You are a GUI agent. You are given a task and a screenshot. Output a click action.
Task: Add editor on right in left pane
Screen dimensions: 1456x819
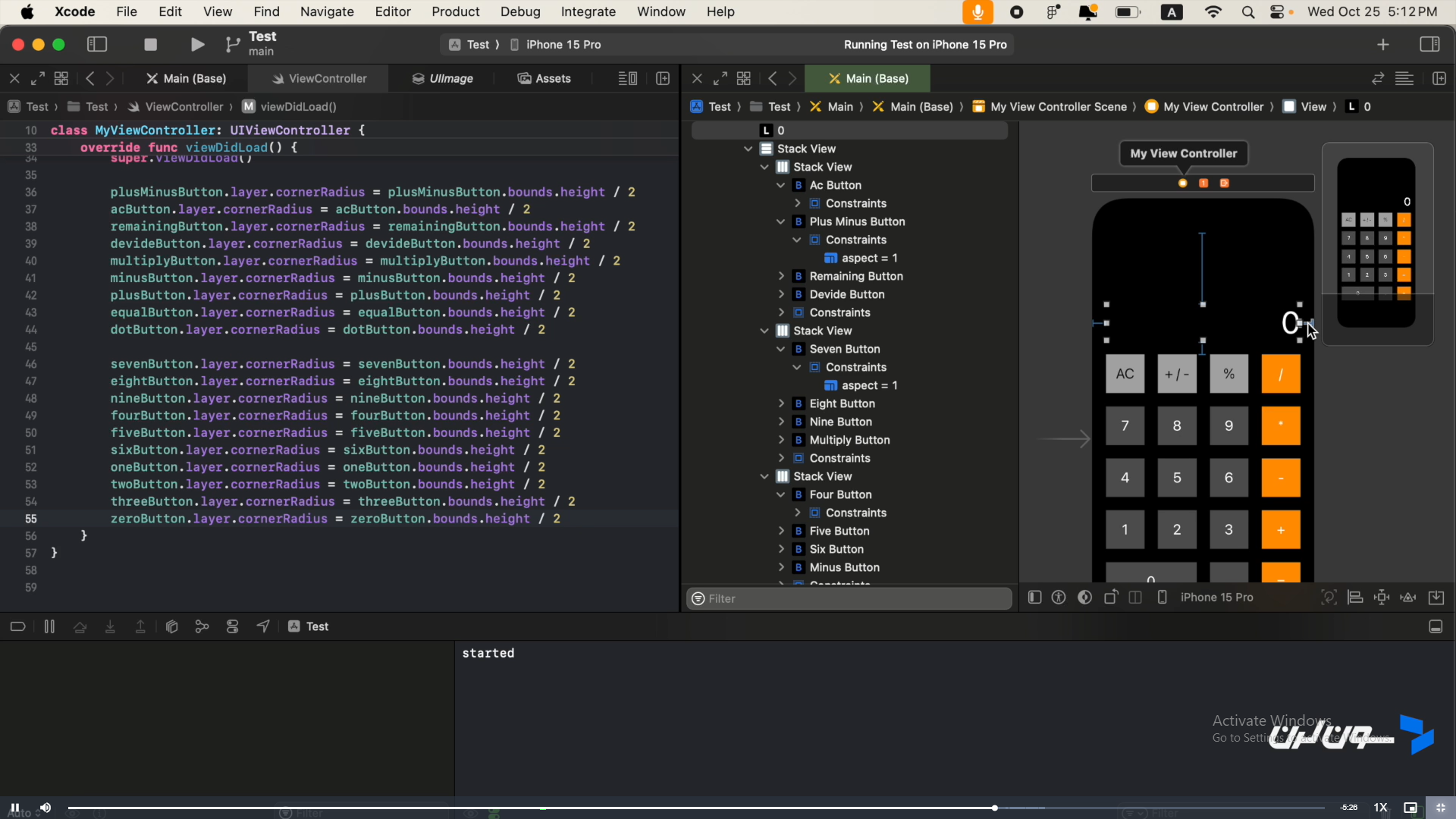[663, 78]
